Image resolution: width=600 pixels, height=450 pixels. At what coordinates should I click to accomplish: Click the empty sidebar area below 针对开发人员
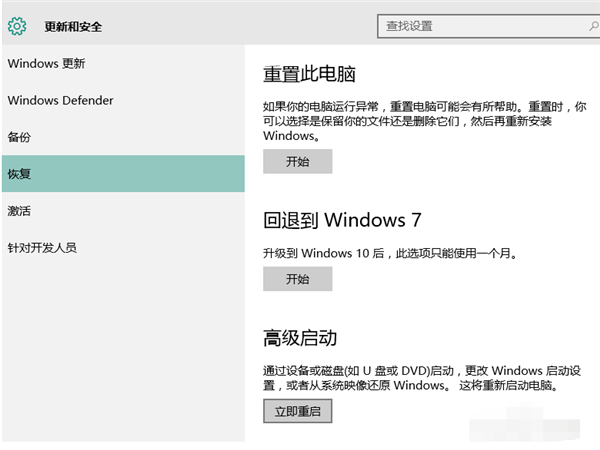120,350
